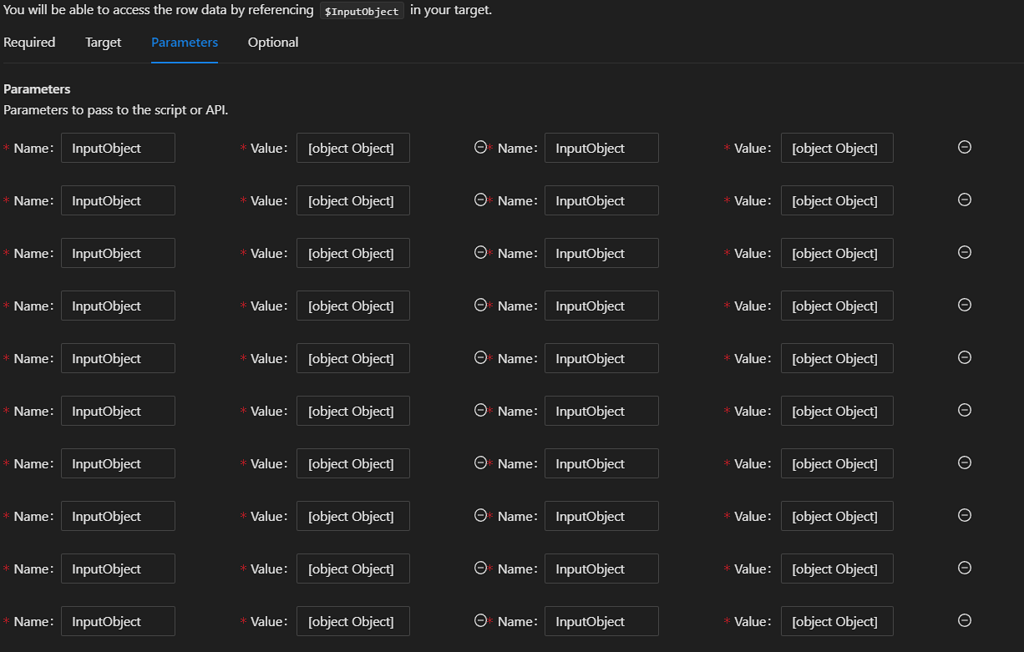Screen dimensions: 1024x652
Task: Click the last row's rightmost Value field
Action: pyautogui.click(x=836, y=621)
